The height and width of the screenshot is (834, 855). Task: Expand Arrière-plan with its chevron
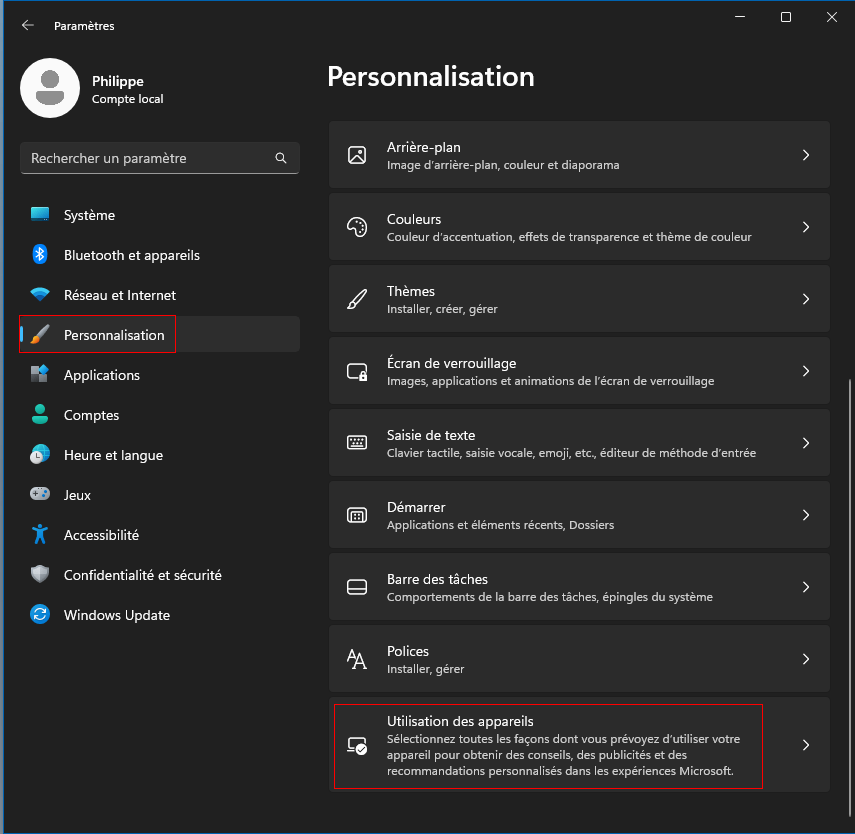806,155
